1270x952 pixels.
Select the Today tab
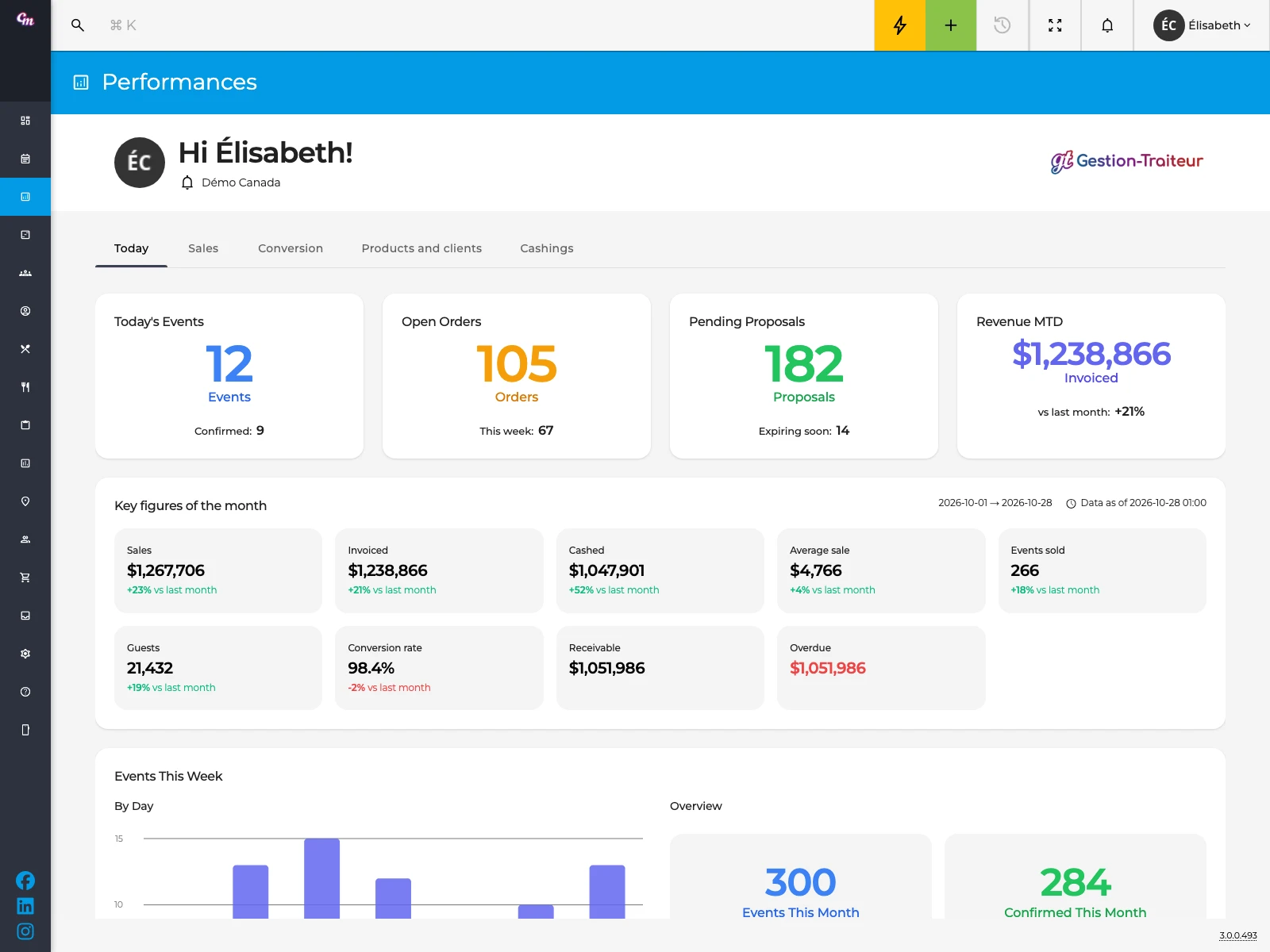(x=131, y=248)
